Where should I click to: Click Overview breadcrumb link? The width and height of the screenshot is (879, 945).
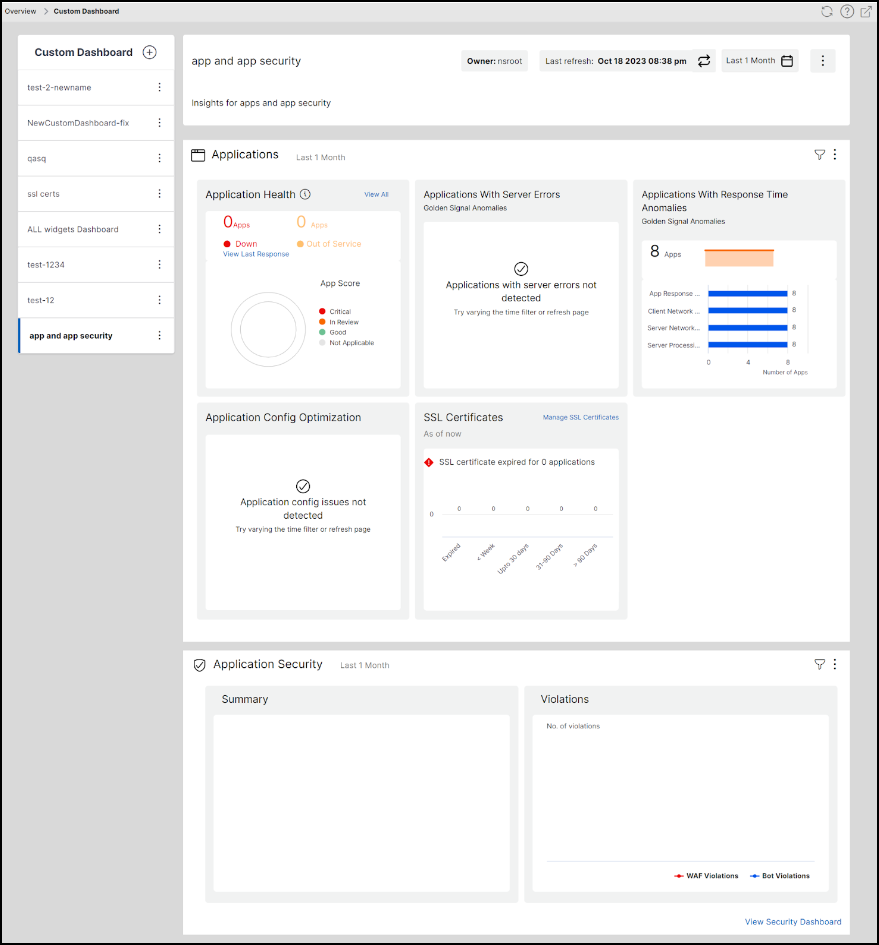[x=20, y=11]
